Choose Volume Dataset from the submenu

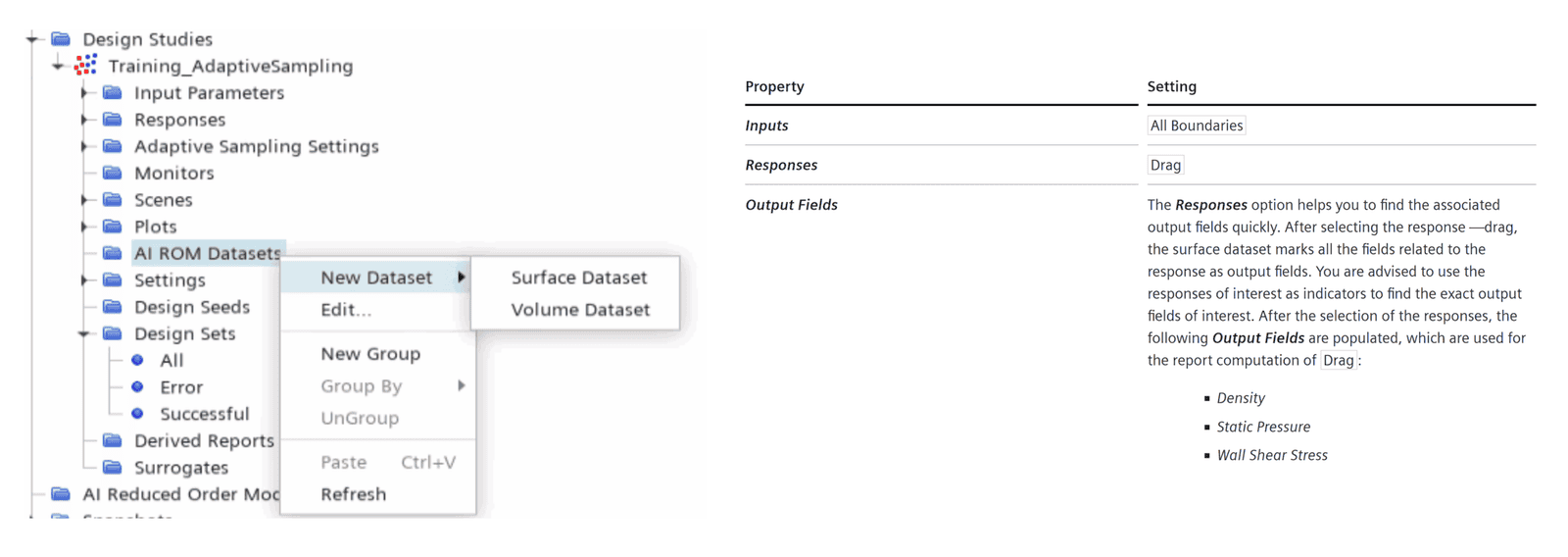(580, 310)
